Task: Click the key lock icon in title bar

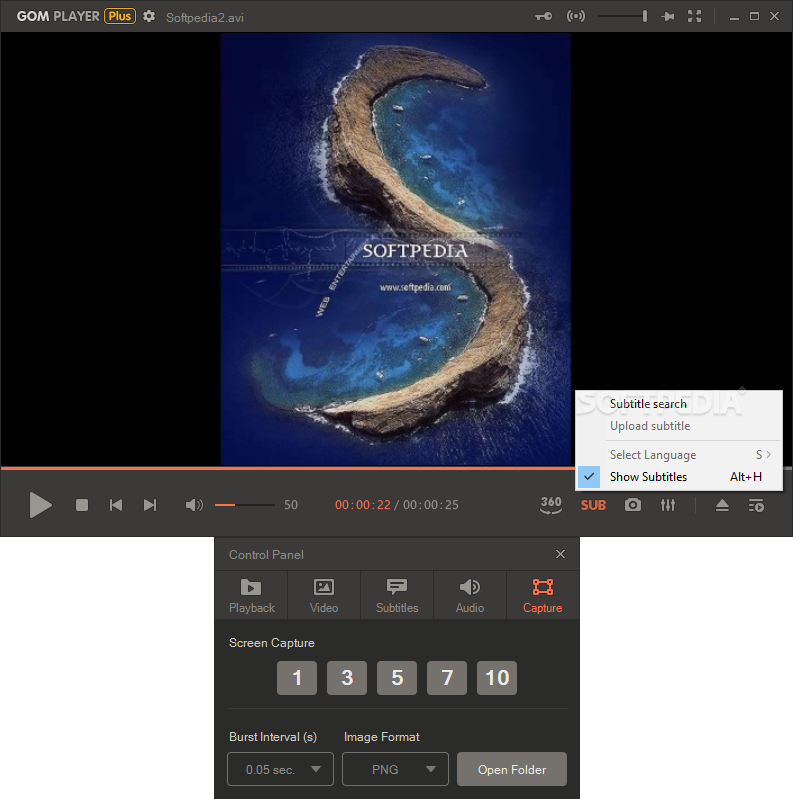Action: 543,16
